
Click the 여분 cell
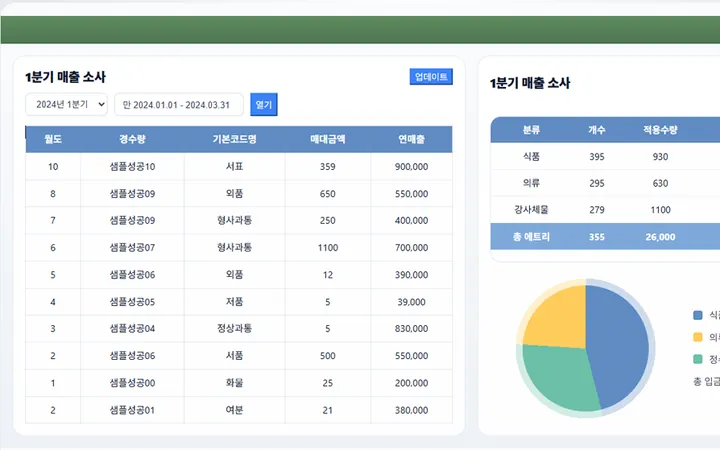click(234, 410)
